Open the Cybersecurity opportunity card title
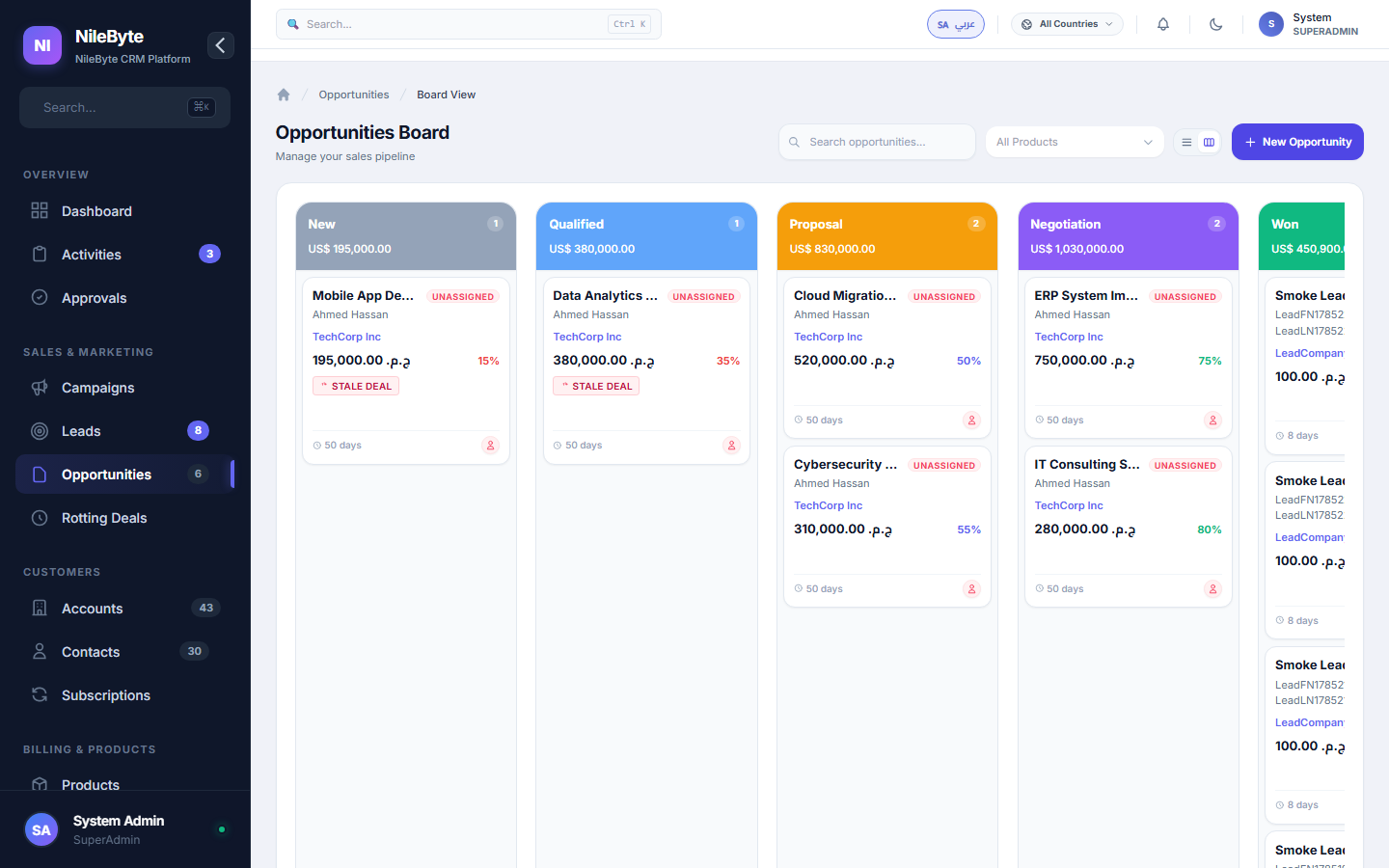Image resolution: width=1389 pixels, height=868 pixels. (846, 465)
